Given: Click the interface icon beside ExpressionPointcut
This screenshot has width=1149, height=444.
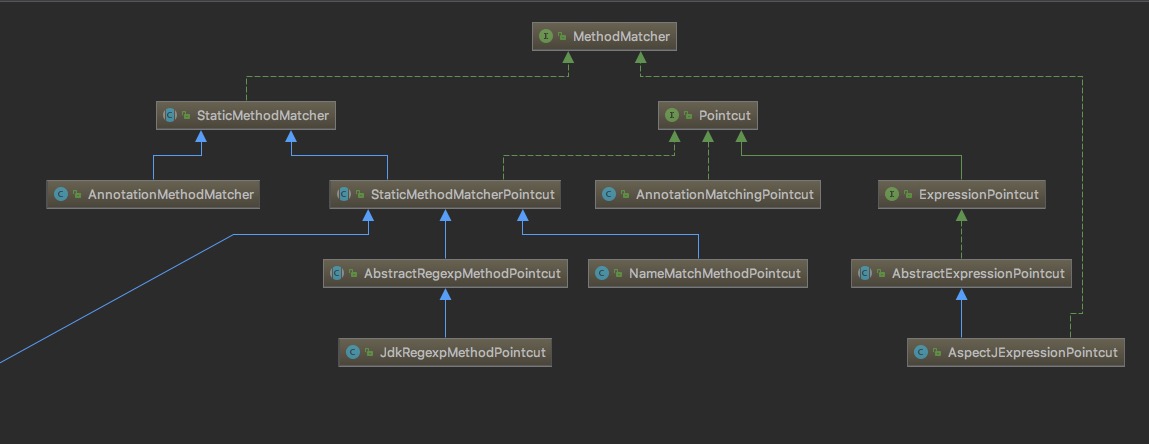Looking at the screenshot, I should (892, 195).
